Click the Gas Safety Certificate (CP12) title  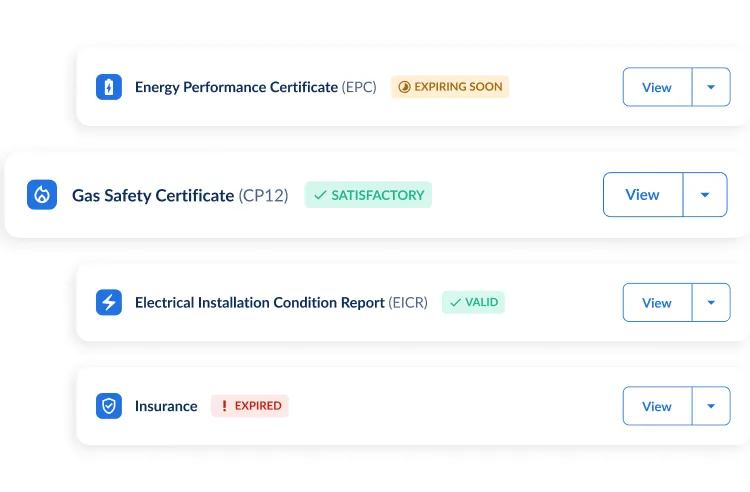coord(180,195)
